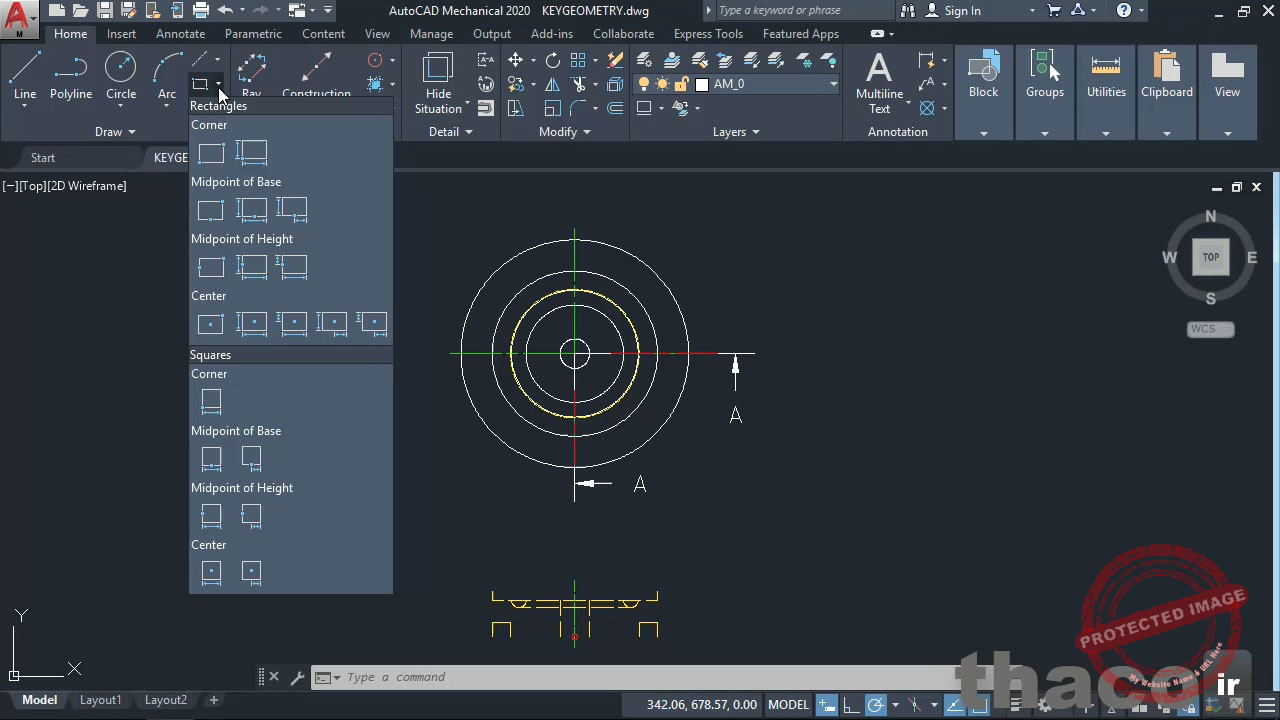Select the Arc tool
Viewport: 1280px width, 720px height.
pos(167,76)
